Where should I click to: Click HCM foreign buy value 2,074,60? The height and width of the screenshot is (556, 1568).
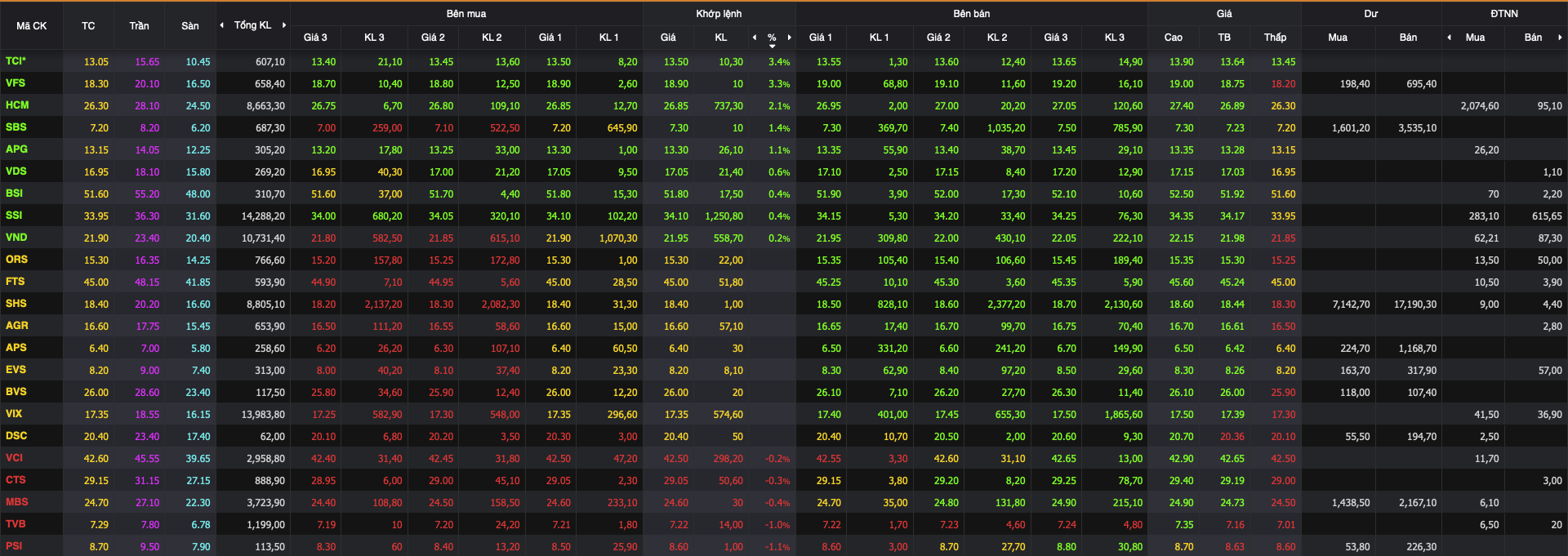[1480, 106]
